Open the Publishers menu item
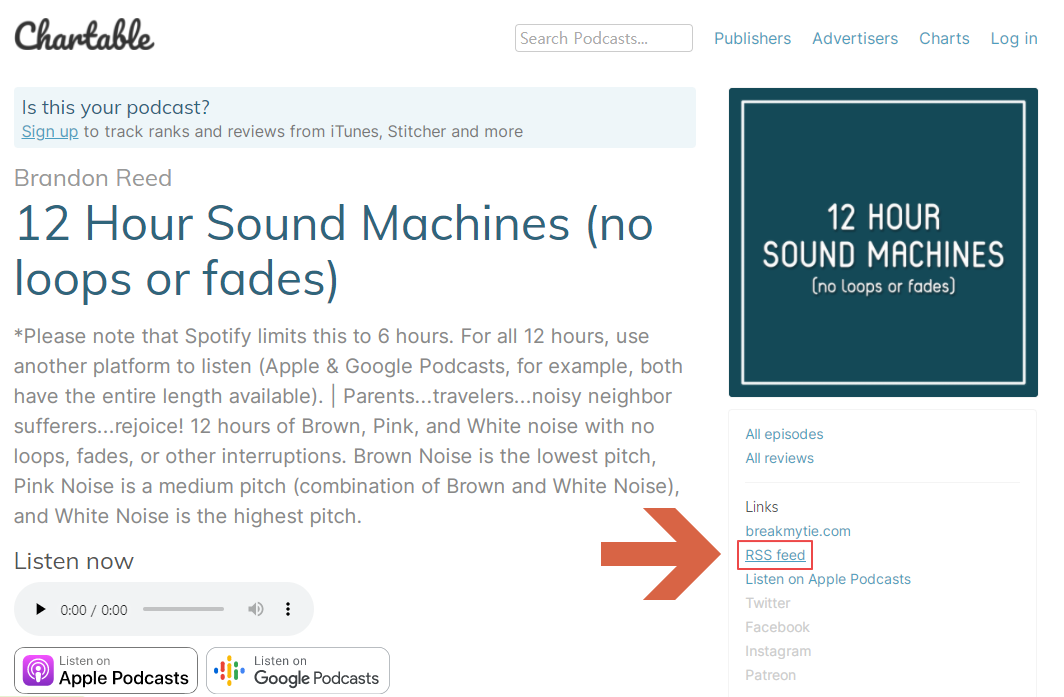Viewport: 1064px width, 697px height. click(x=752, y=39)
